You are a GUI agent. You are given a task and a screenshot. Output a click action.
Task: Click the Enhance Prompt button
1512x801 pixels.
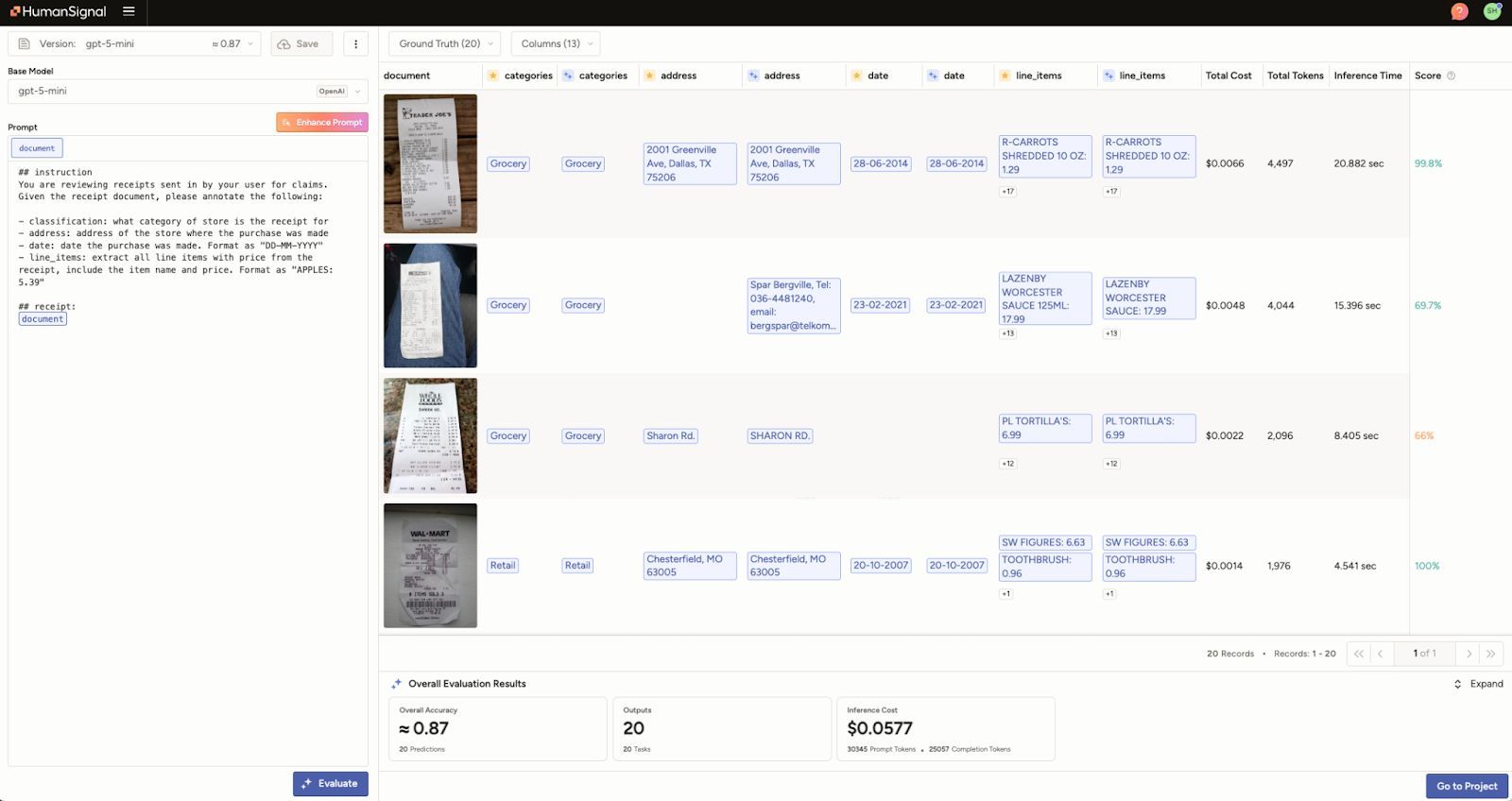(x=322, y=122)
